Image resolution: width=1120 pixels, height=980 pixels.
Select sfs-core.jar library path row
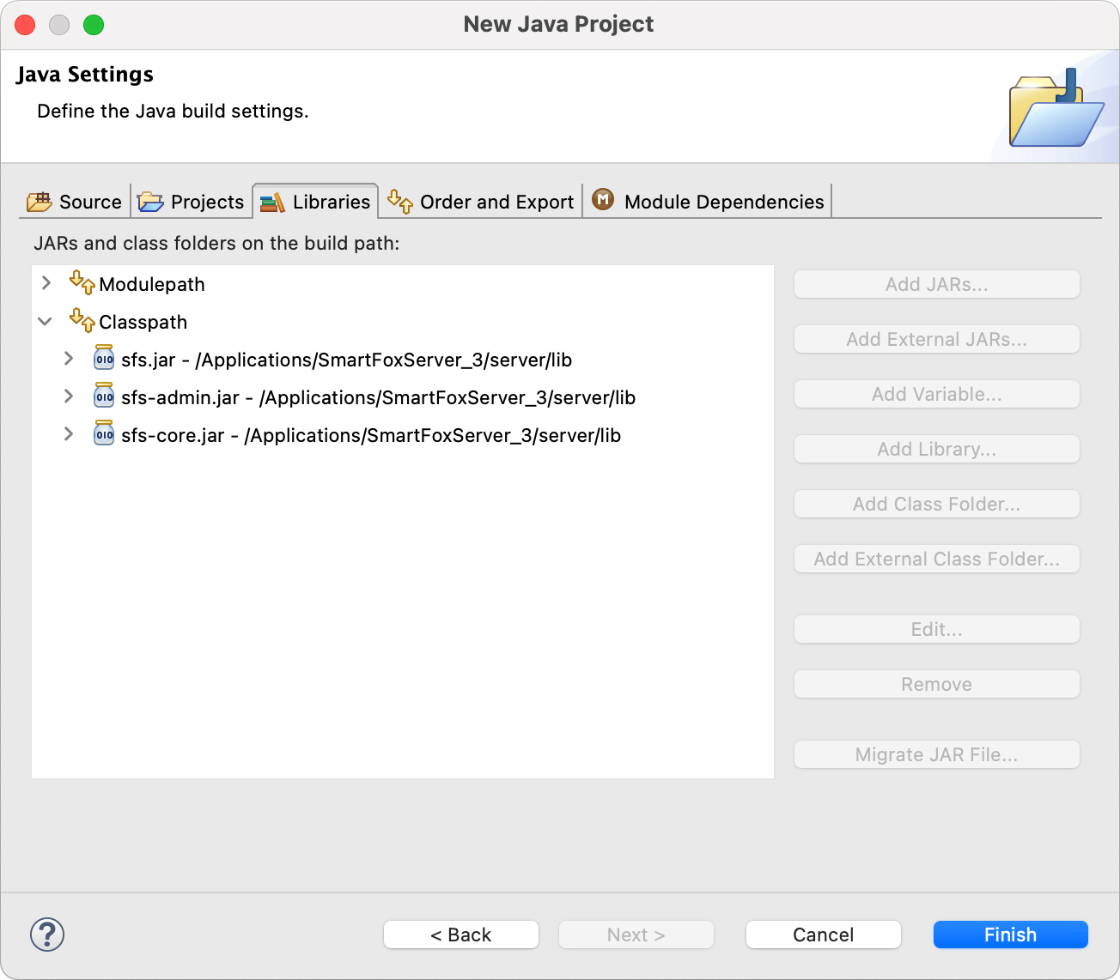370,435
